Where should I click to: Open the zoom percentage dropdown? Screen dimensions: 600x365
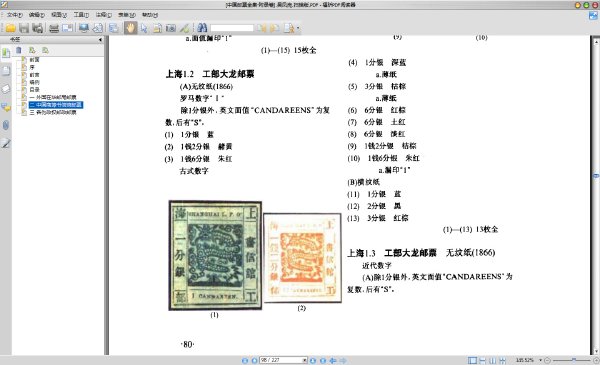pos(540,360)
